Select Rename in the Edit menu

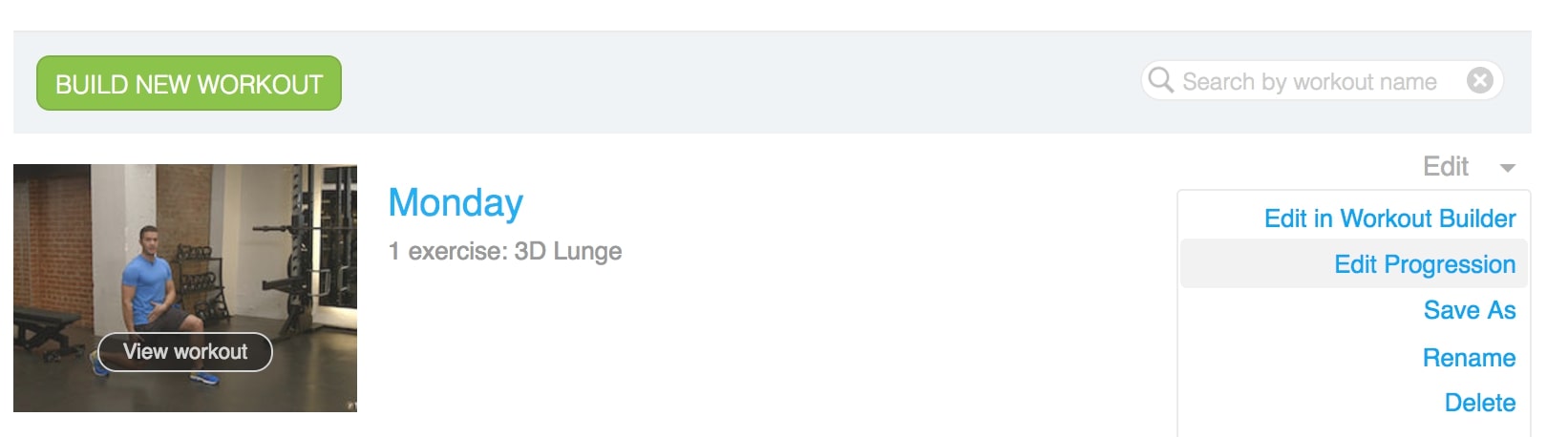pyautogui.click(x=1469, y=358)
